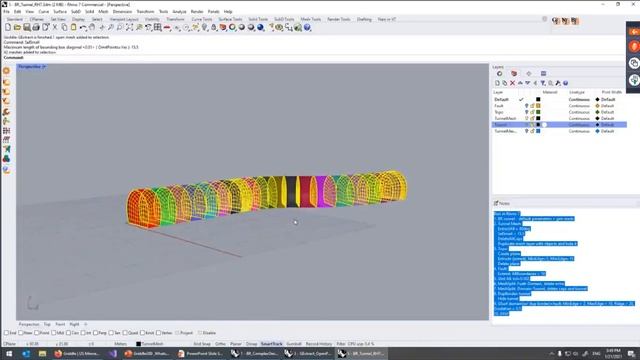Open Linetype dropdown for Fault layer
640x360 pixels.
pyautogui.click(x=579, y=106)
